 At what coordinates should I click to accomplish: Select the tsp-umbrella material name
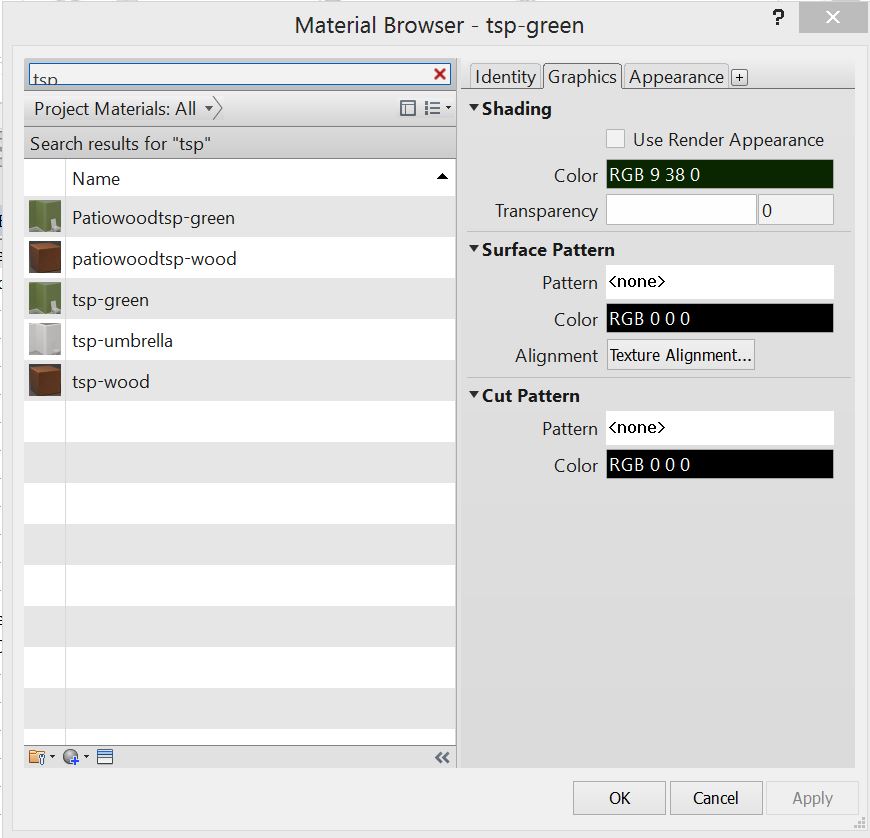coord(122,340)
